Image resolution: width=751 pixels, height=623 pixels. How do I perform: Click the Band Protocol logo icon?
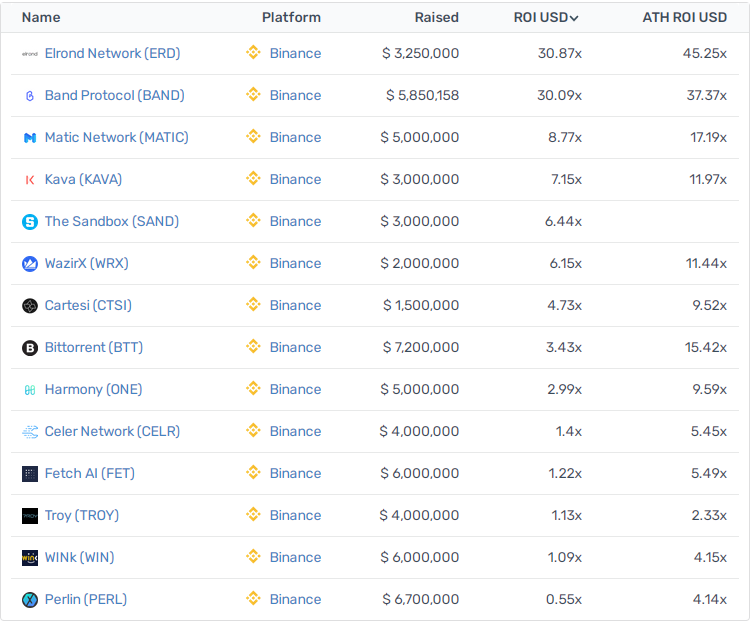(30, 96)
